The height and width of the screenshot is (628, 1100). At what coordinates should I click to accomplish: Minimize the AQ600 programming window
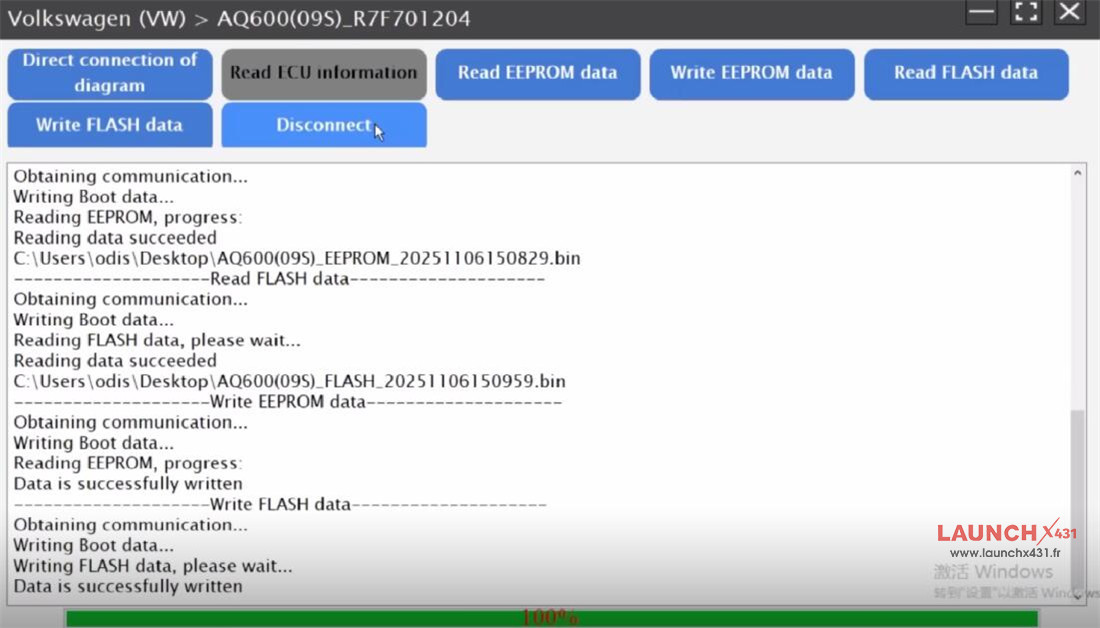point(982,13)
